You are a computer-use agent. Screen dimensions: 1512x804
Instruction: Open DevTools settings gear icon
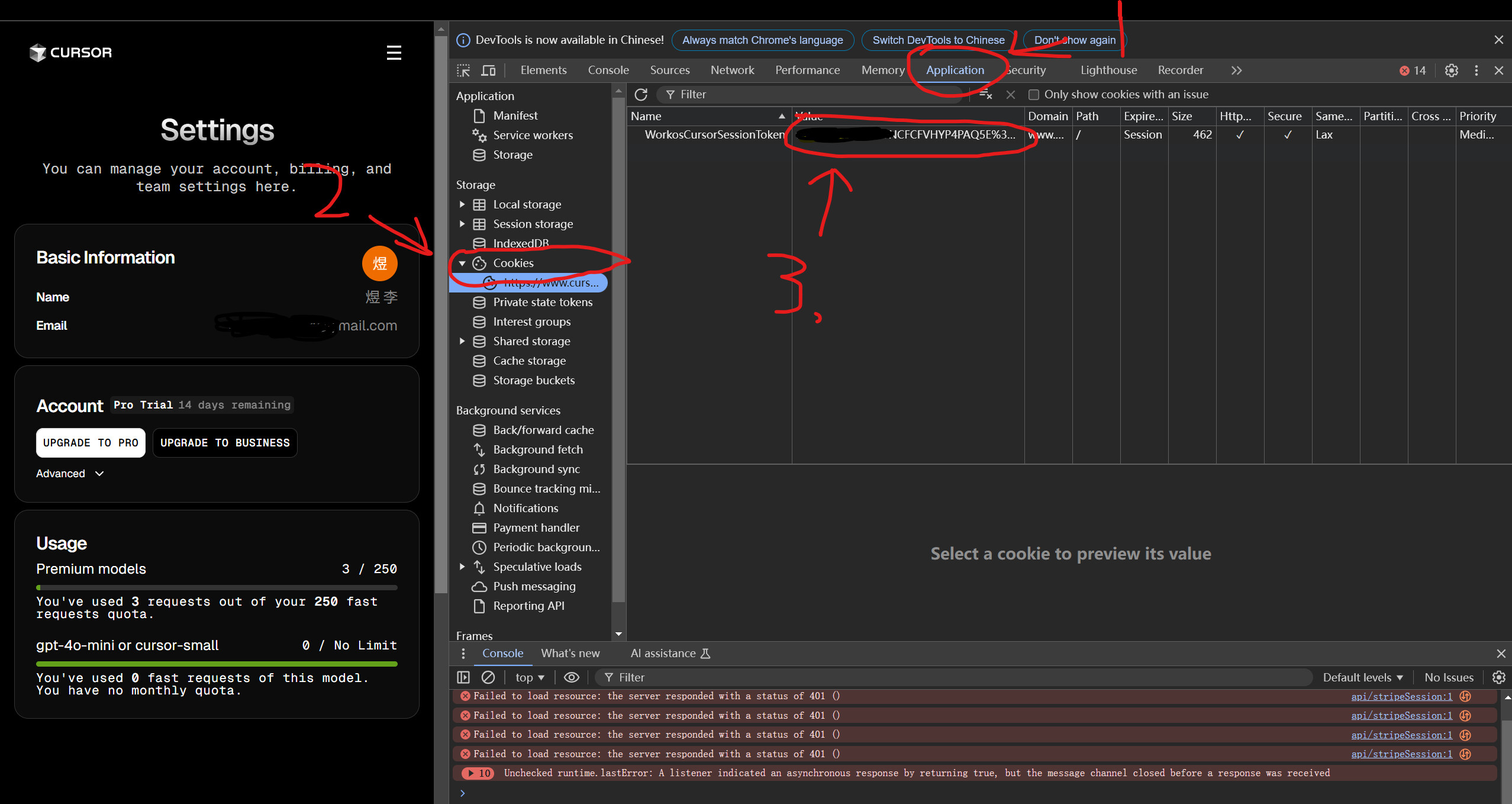pyautogui.click(x=1451, y=70)
